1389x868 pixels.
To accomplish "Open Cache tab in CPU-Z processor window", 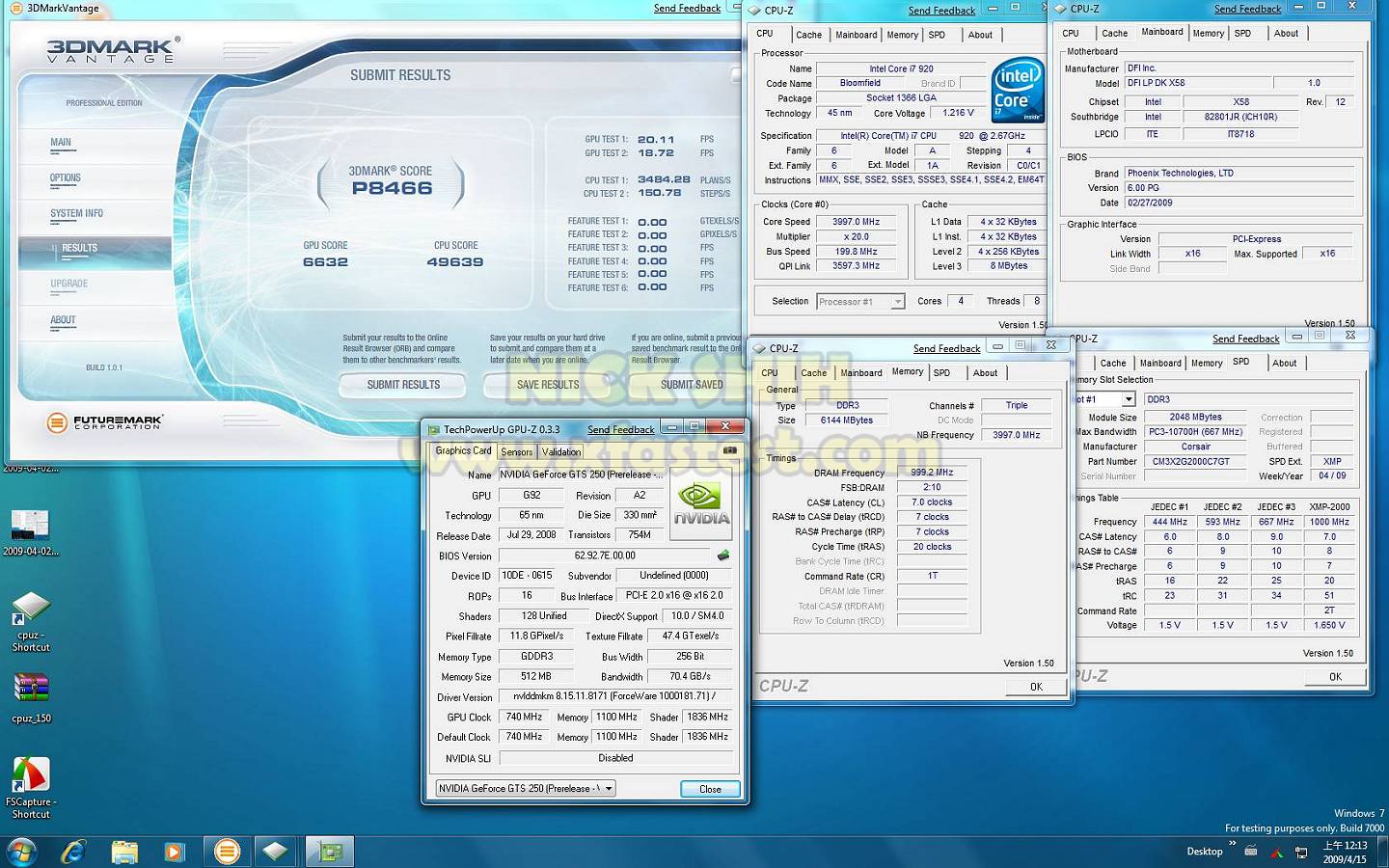I will [x=808, y=35].
